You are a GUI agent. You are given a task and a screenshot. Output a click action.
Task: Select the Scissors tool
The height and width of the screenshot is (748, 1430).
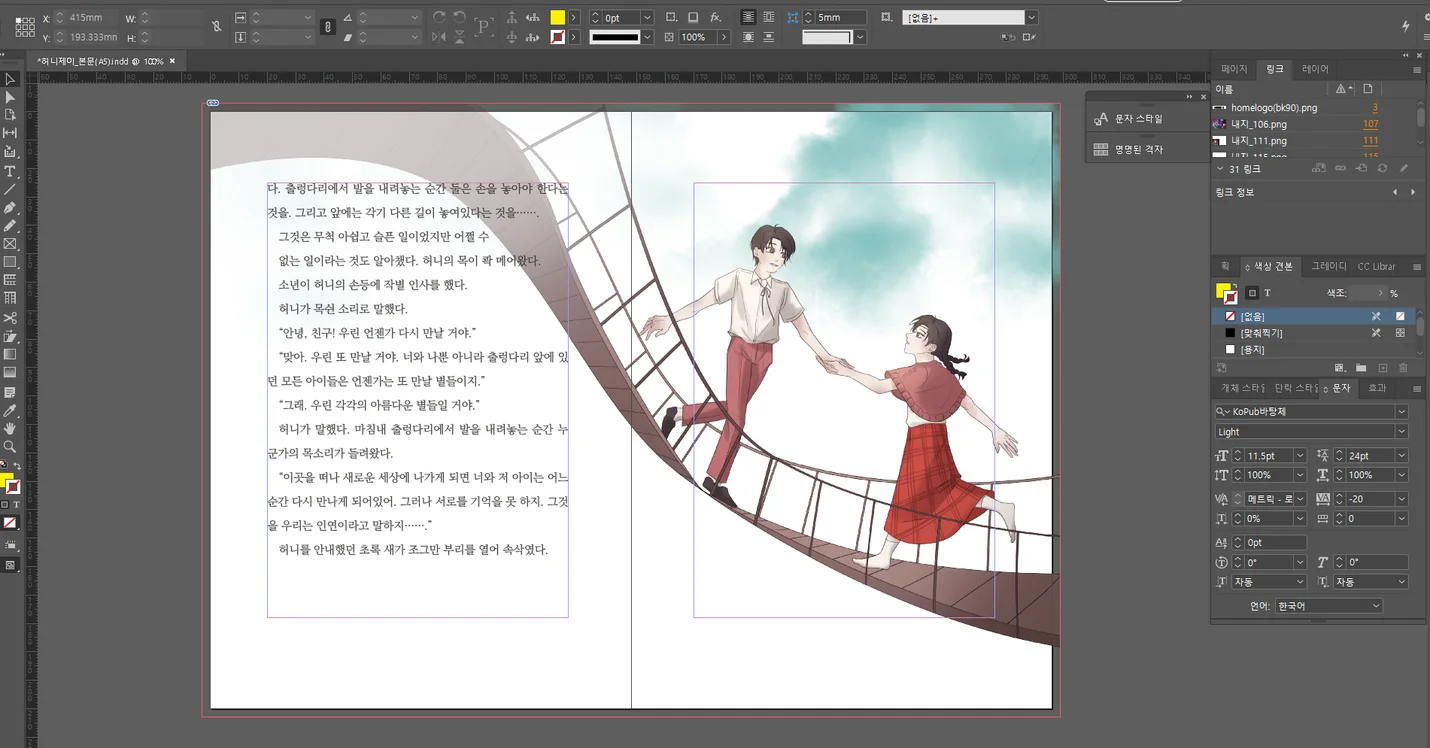coord(11,318)
